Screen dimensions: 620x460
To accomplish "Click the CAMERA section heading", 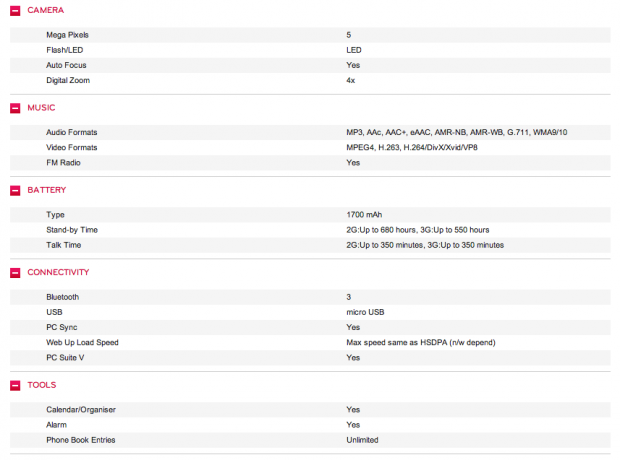I will [x=45, y=10].
